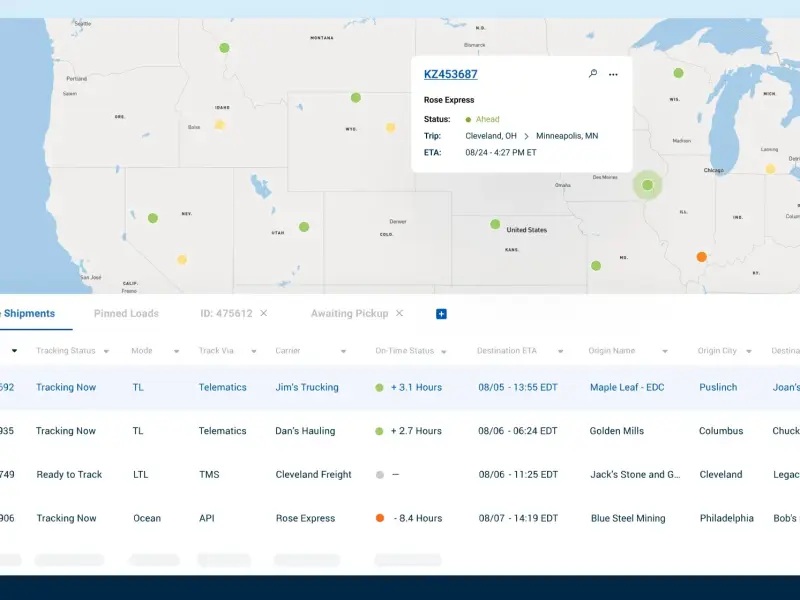The width and height of the screenshot is (800, 600).
Task: Select the highlighted green map marker near Iowa
Action: click(x=648, y=185)
